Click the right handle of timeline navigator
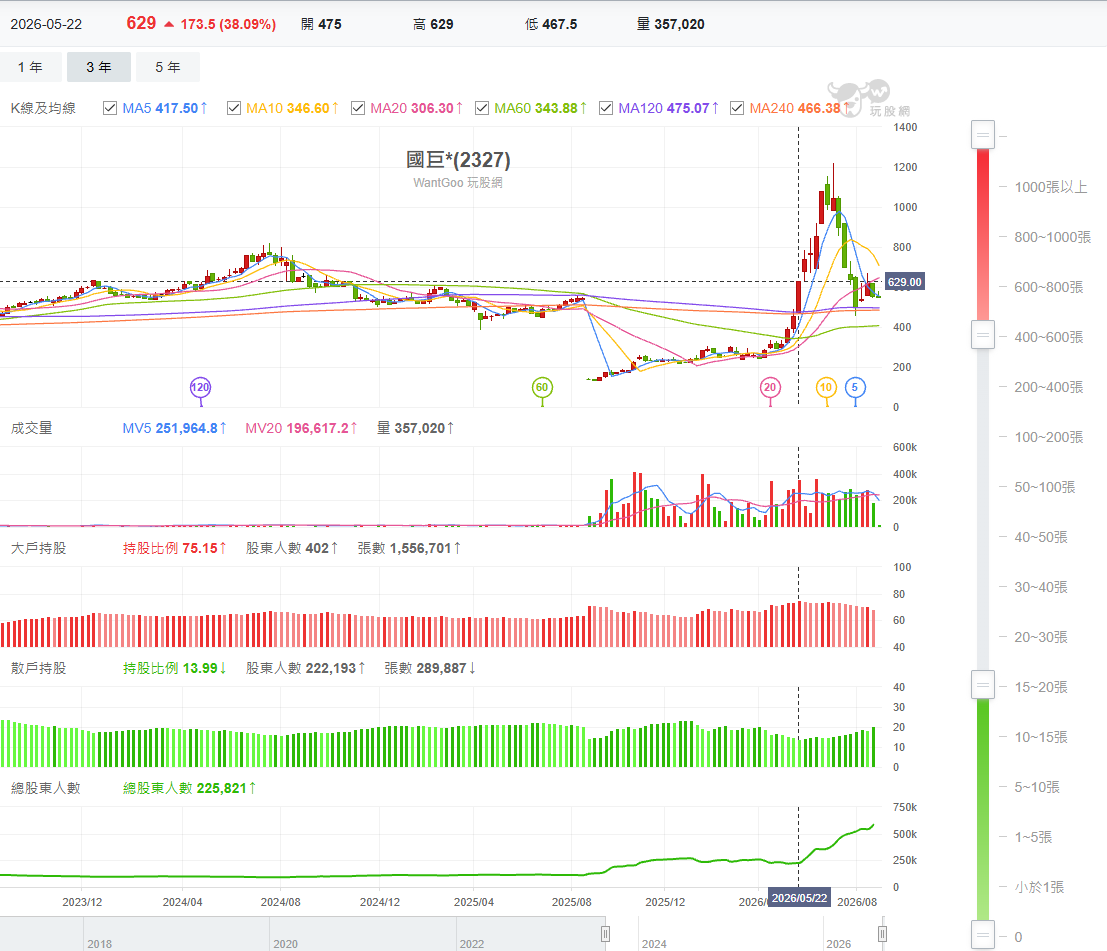 [882, 934]
